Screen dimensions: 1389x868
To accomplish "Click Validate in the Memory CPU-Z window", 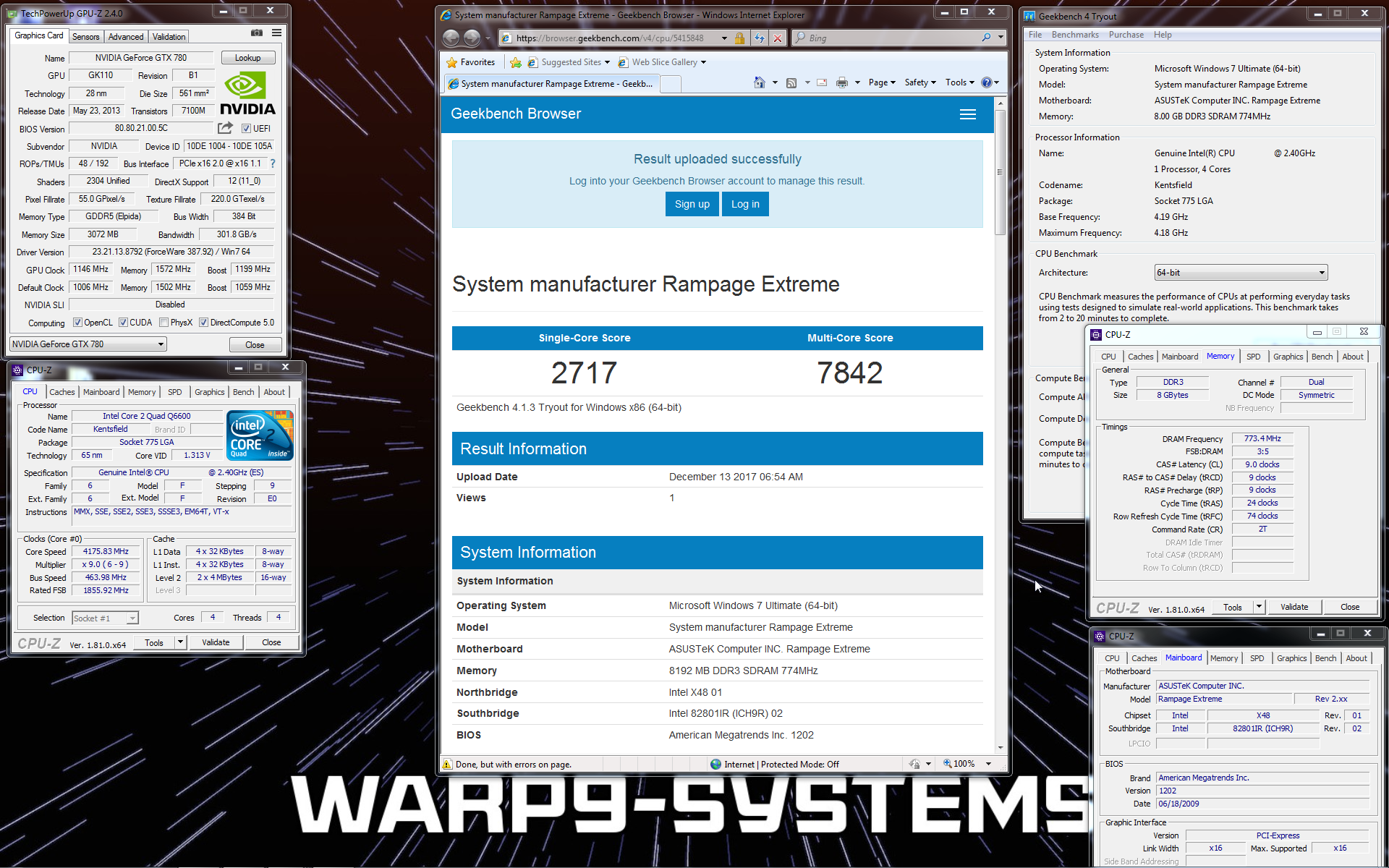I will click(x=1294, y=607).
